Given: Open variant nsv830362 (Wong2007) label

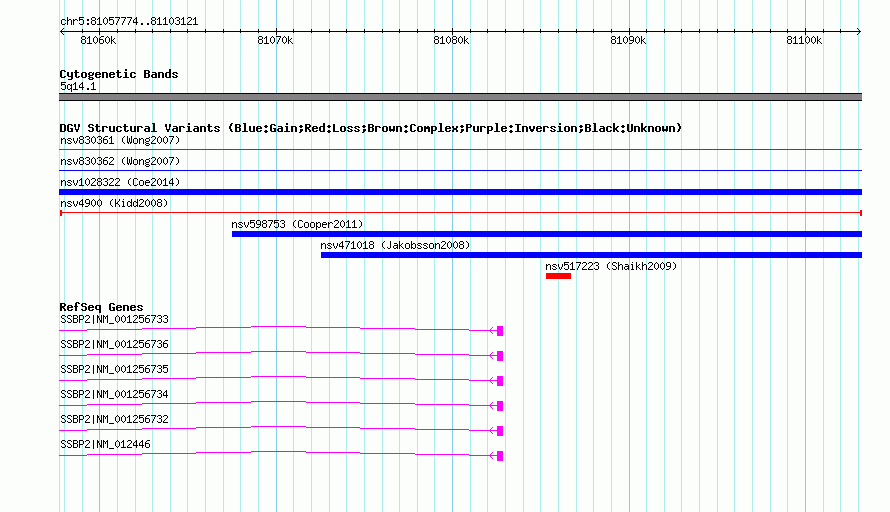Looking at the screenshot, I should pos(120,161).
